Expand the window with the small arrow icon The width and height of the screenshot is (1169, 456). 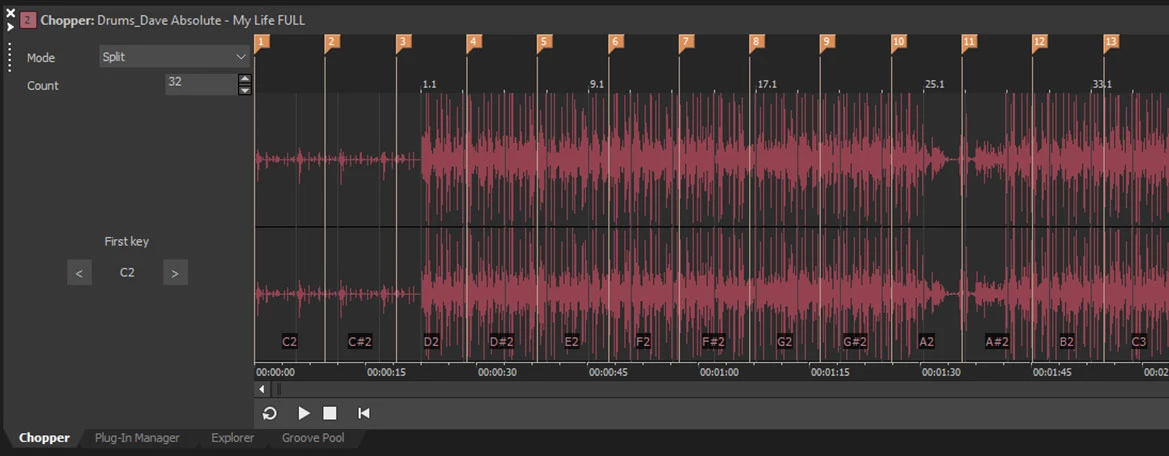[10, 27]
